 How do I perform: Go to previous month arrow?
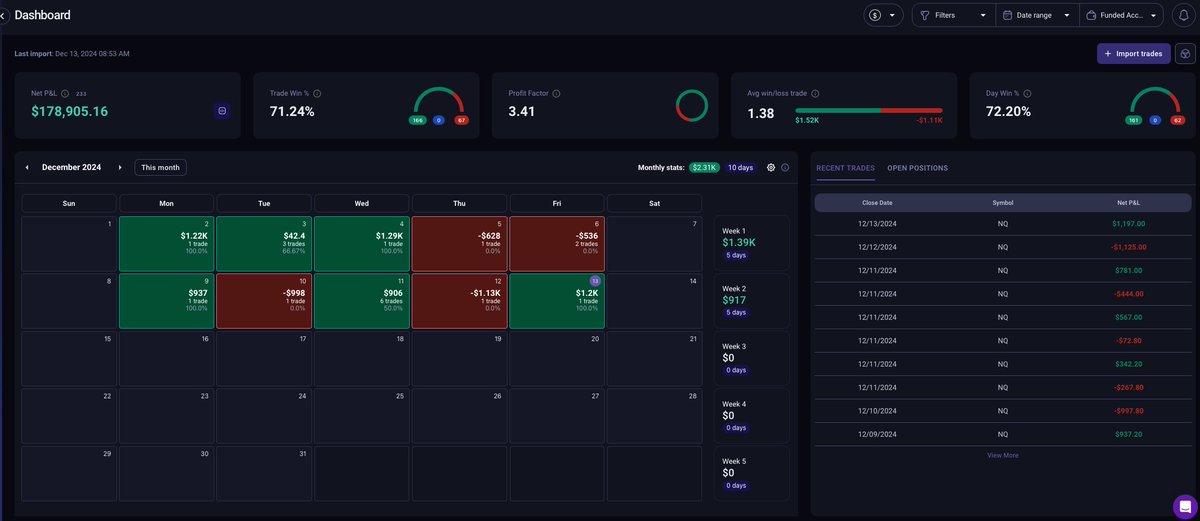click(x=27, y=168)
